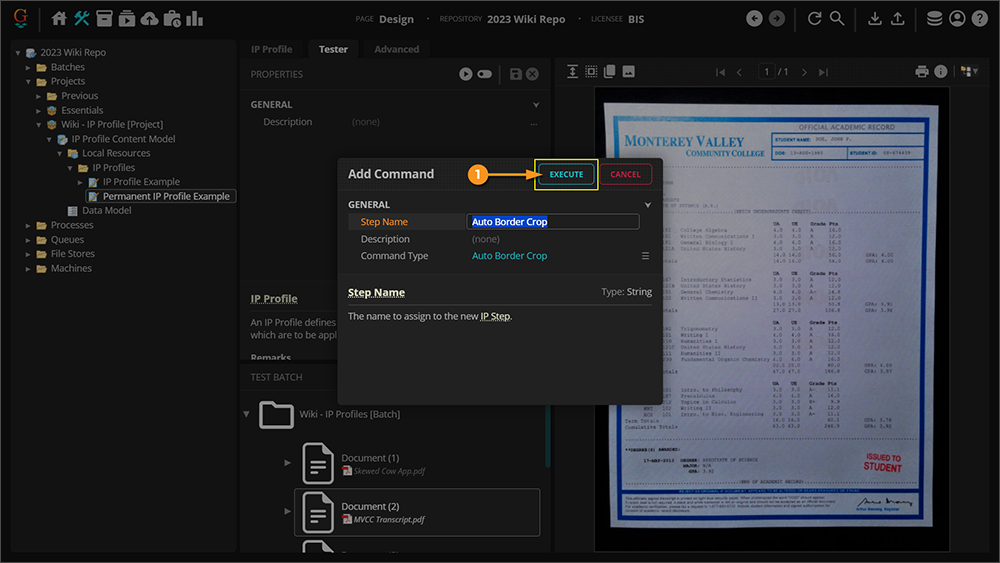Click the image picture icon in viewer toolbar

coord(629,71)
